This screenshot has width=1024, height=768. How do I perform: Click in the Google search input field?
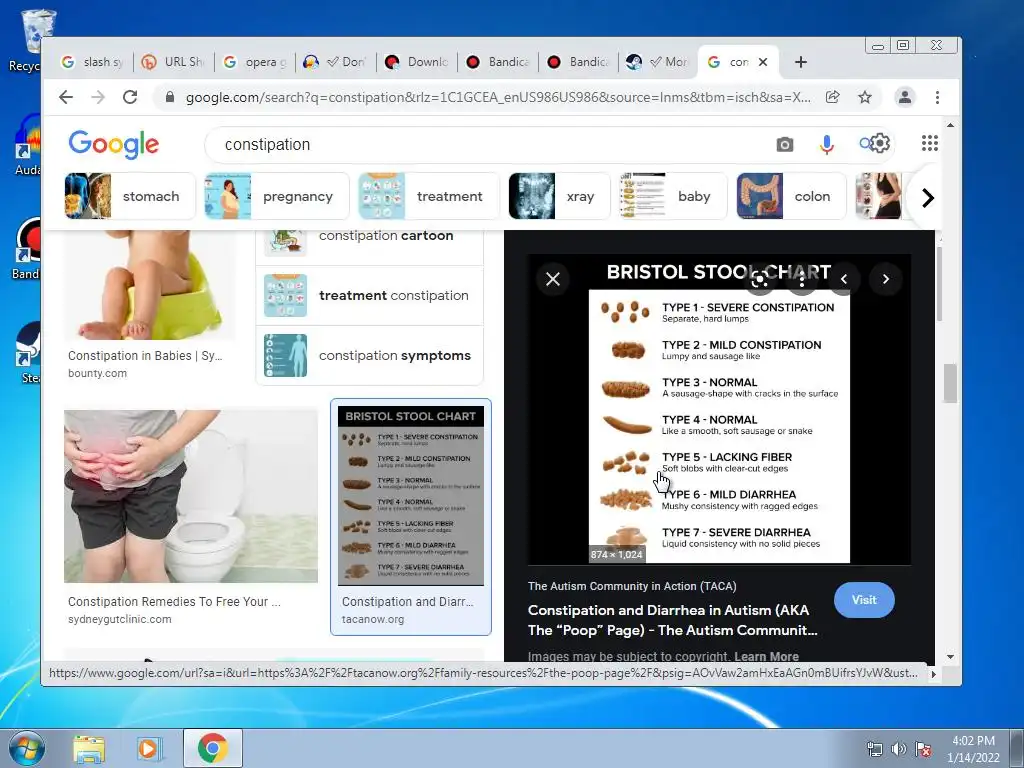[483, 144]
